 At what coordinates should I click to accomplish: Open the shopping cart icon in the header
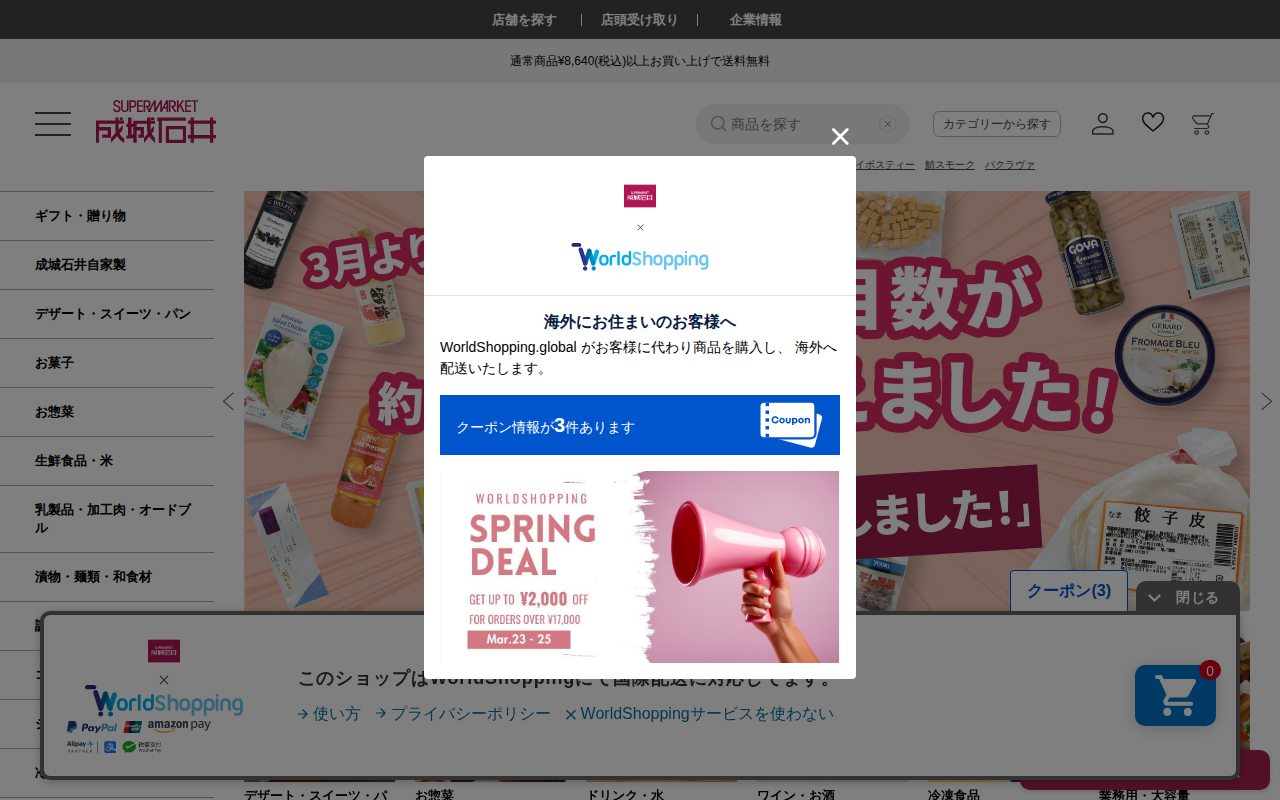pyautogui.click(x=1202, y=123)
